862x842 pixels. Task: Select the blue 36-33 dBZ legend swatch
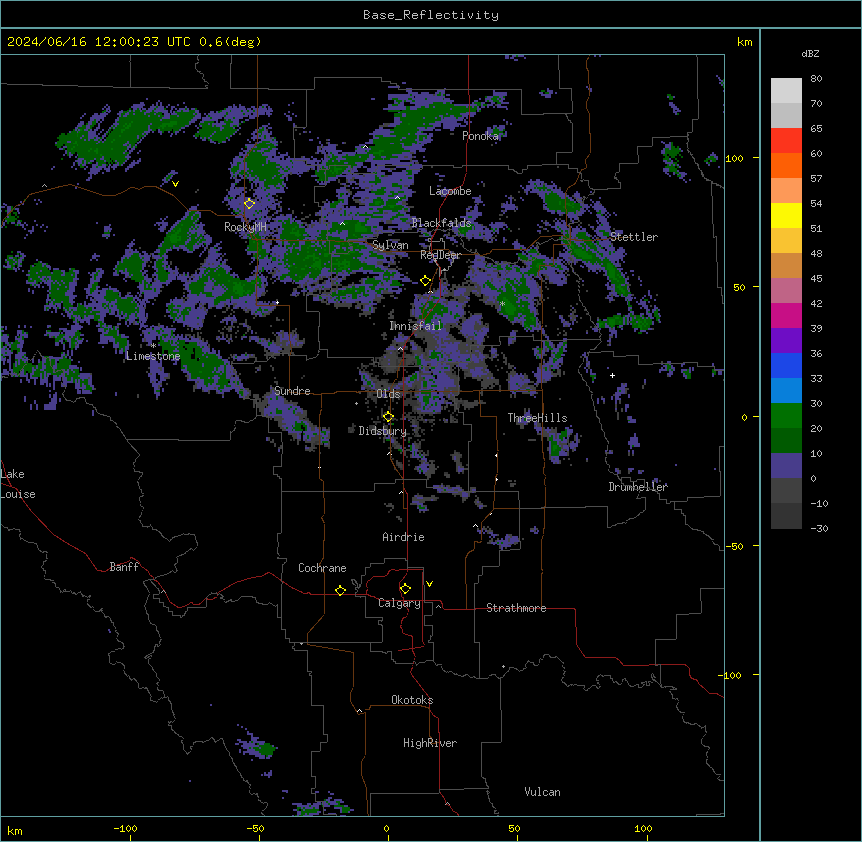[786, 365]
